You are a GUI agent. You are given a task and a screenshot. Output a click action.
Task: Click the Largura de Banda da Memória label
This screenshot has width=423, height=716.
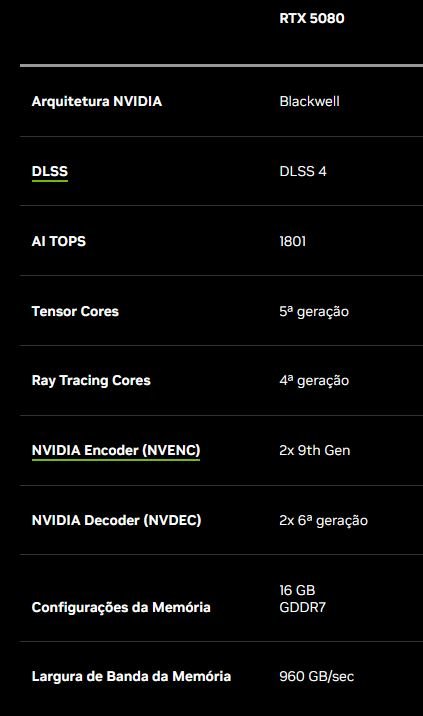[x=131, y=676]
